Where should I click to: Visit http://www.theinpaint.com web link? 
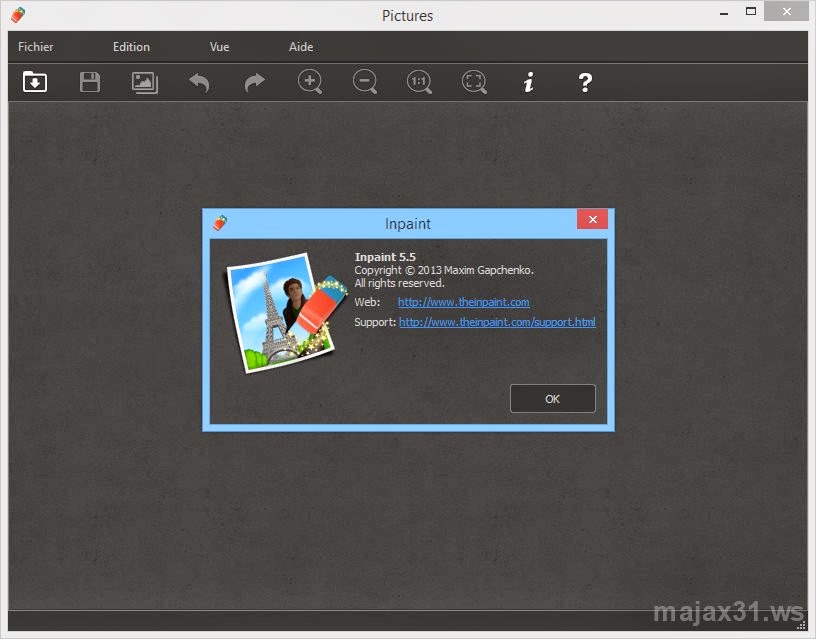point(463,302)
